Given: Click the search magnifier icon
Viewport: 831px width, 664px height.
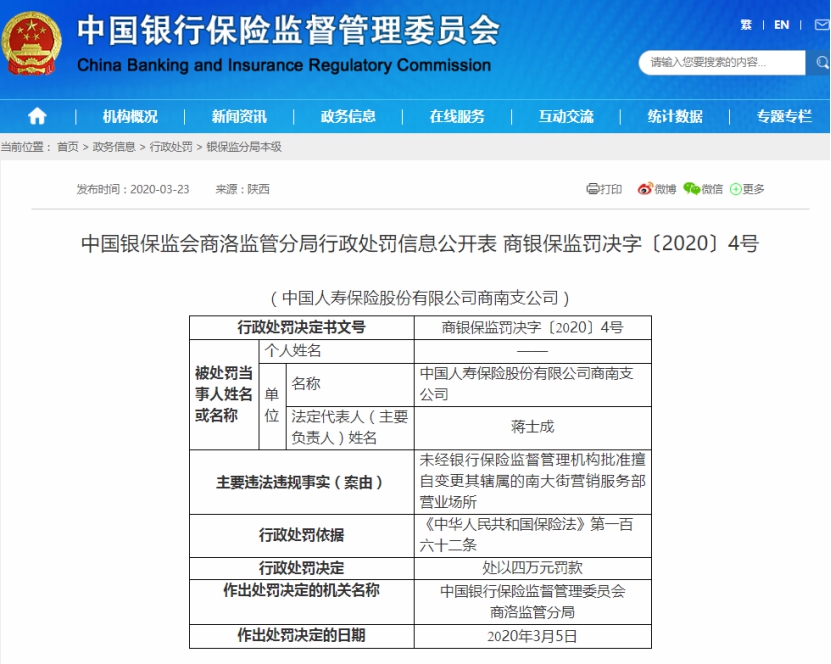Looking at the screenshot, I should point(821,63).
